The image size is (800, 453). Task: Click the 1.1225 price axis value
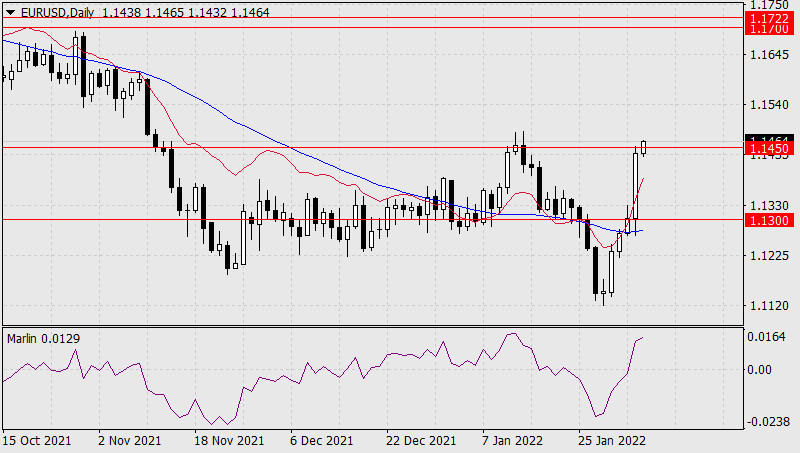(x=769, y=256)
